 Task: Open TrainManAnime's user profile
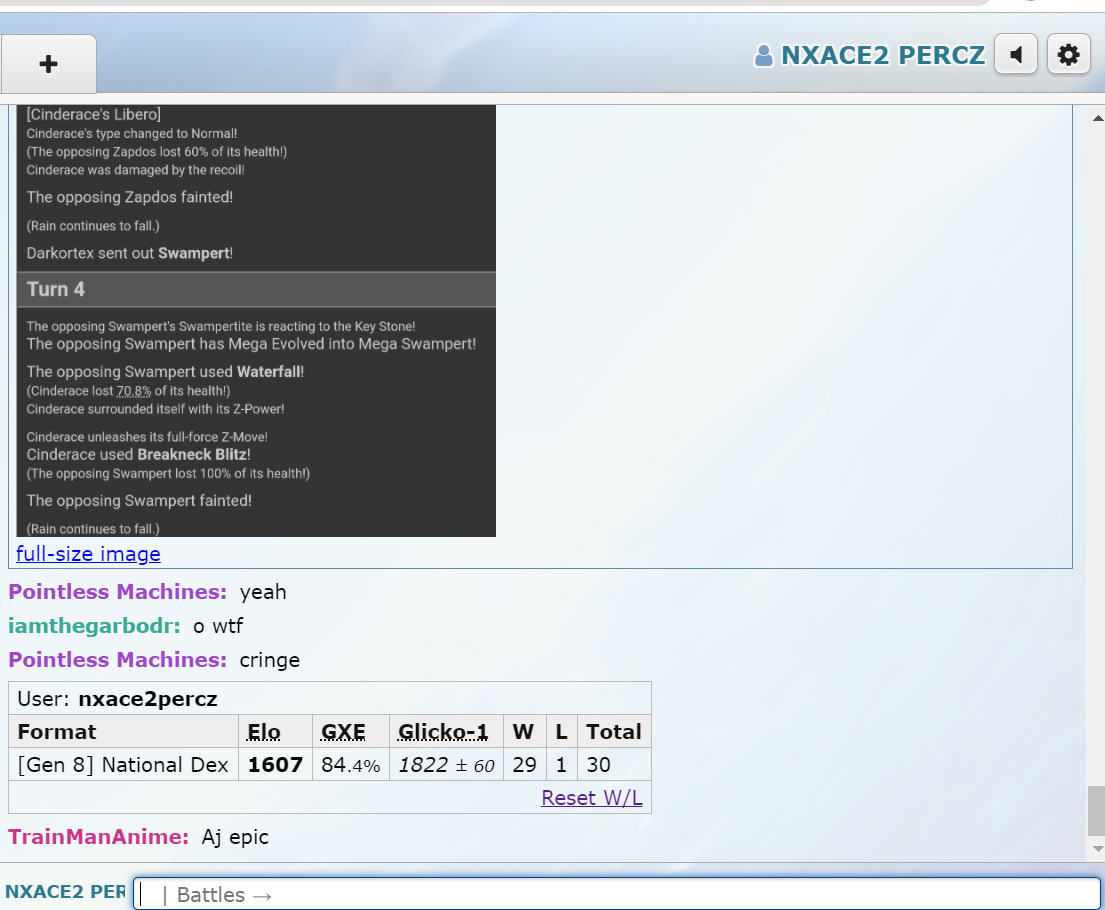98,837
